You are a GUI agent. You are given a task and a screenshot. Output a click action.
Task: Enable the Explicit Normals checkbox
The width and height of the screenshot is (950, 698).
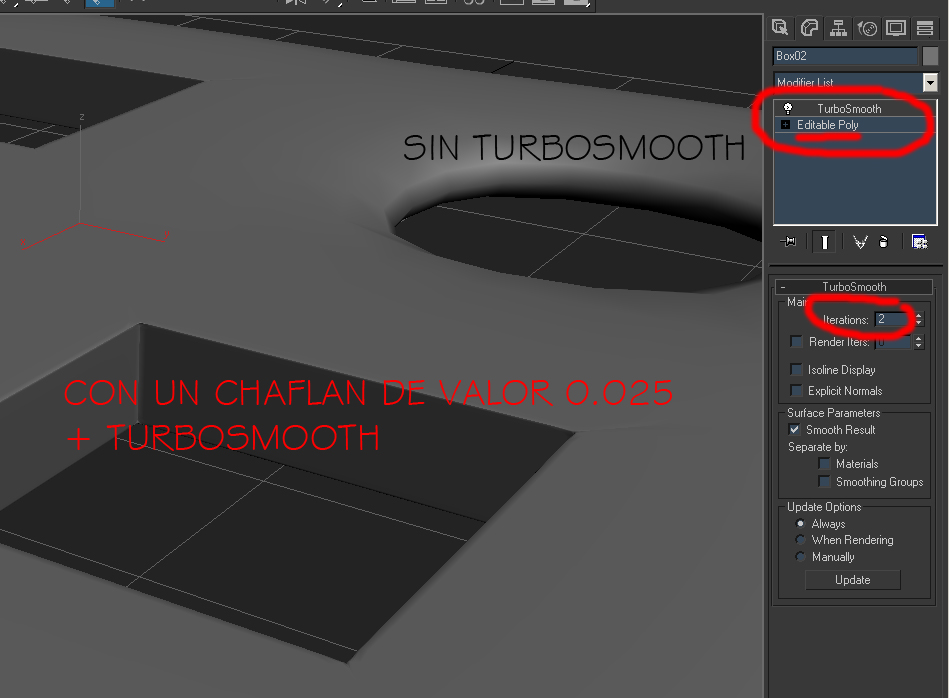797,390
